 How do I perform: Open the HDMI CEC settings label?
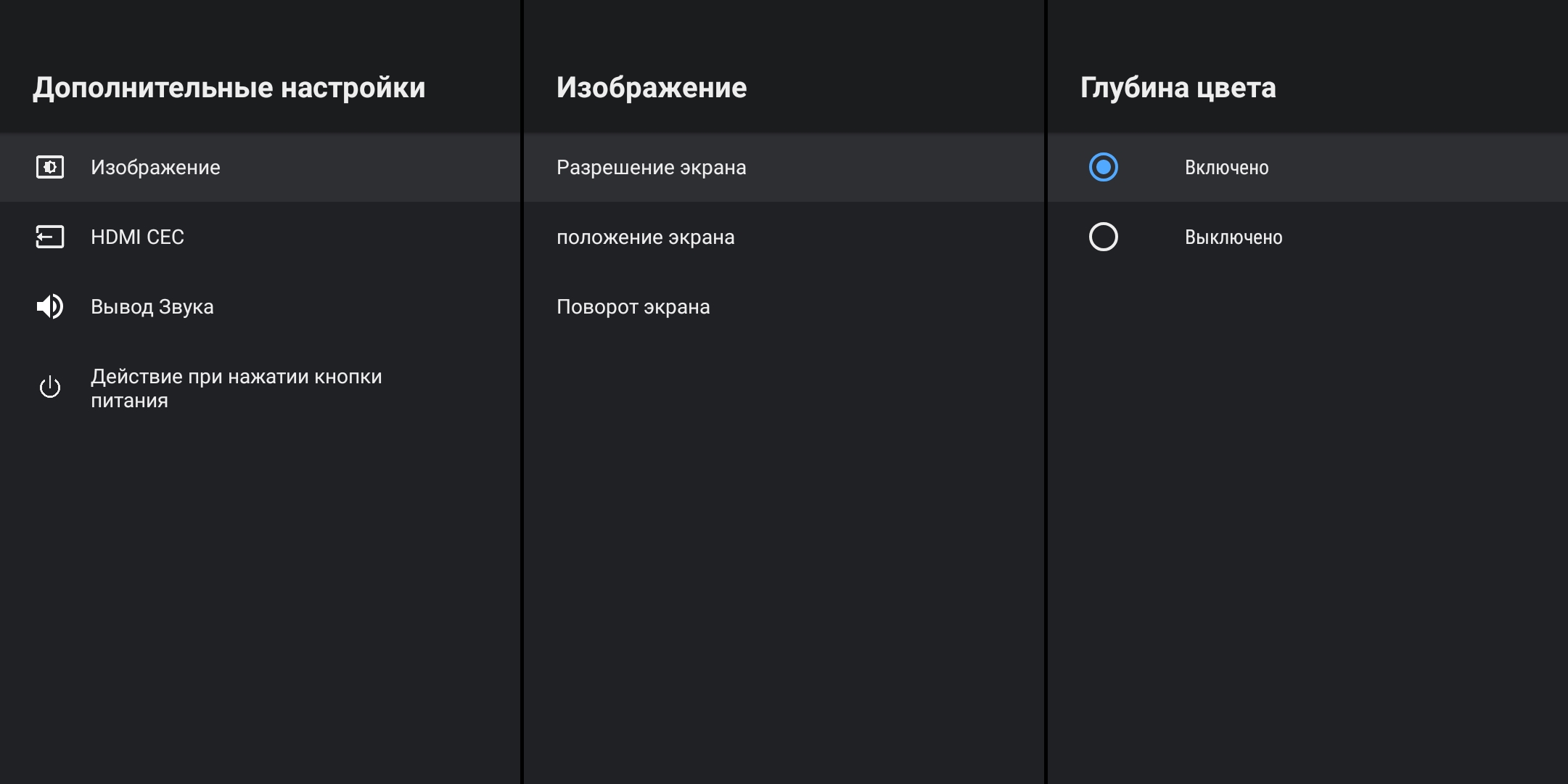137,237
